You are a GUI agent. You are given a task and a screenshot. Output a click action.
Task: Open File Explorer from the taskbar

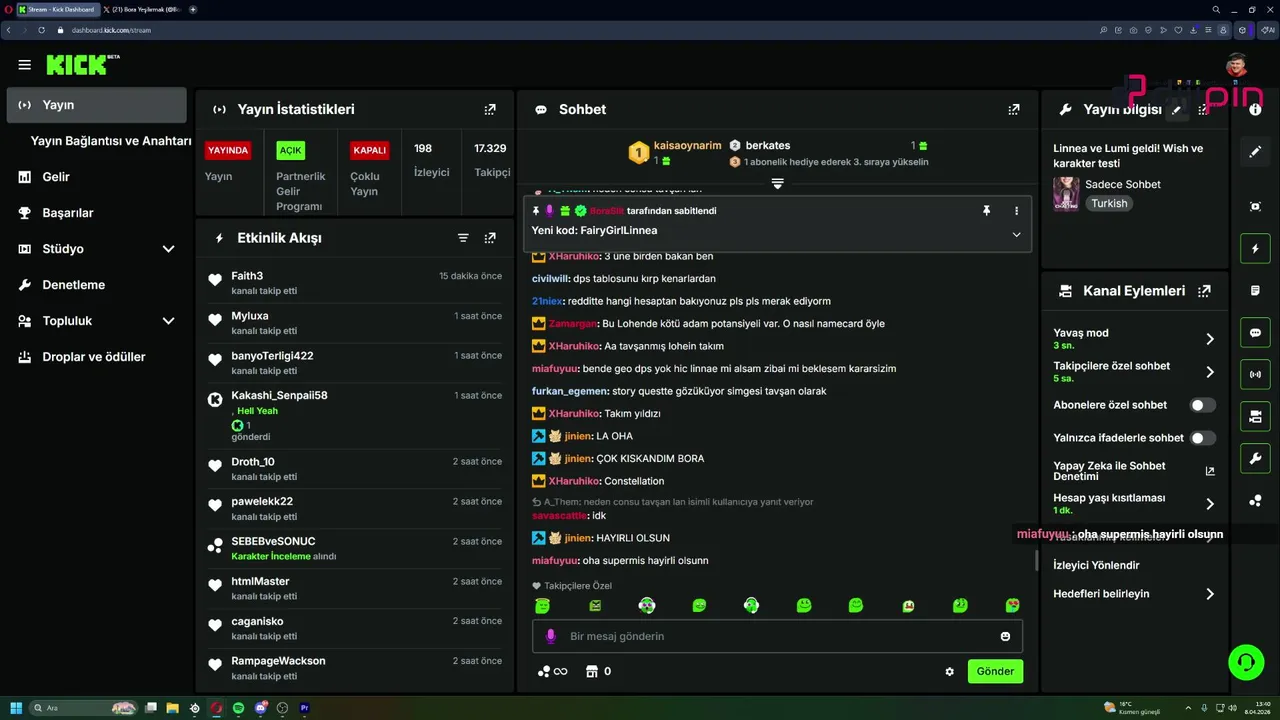coord(172,708)
